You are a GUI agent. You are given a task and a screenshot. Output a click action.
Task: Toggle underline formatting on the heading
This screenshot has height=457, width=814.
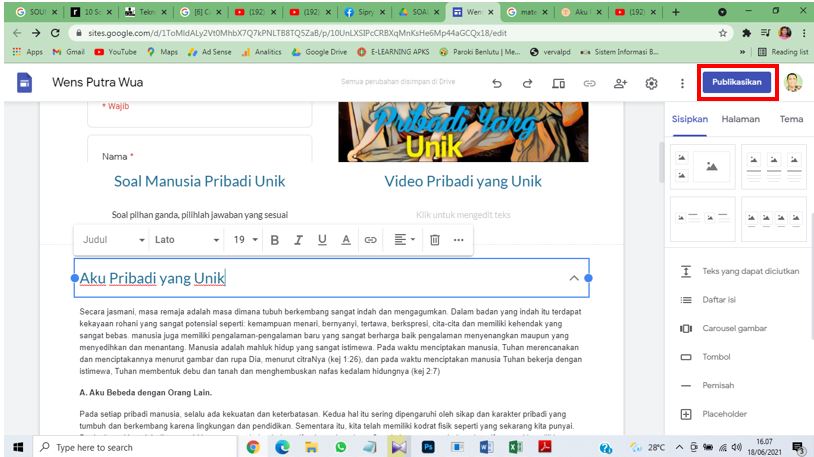[321, 240]
